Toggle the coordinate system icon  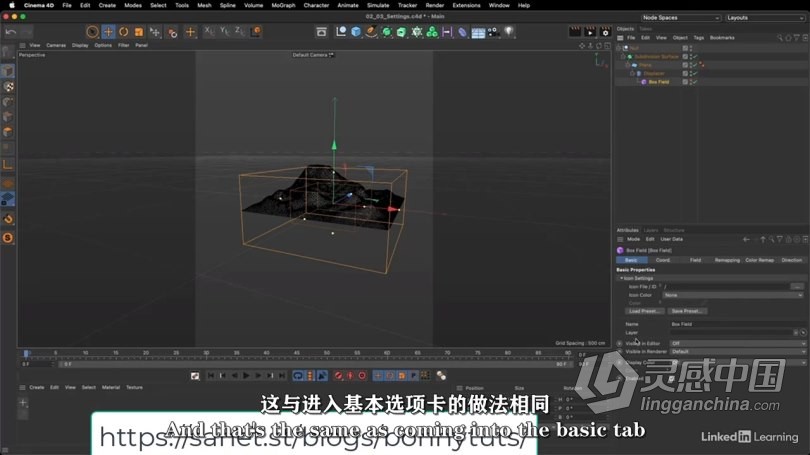pos(256,32)
